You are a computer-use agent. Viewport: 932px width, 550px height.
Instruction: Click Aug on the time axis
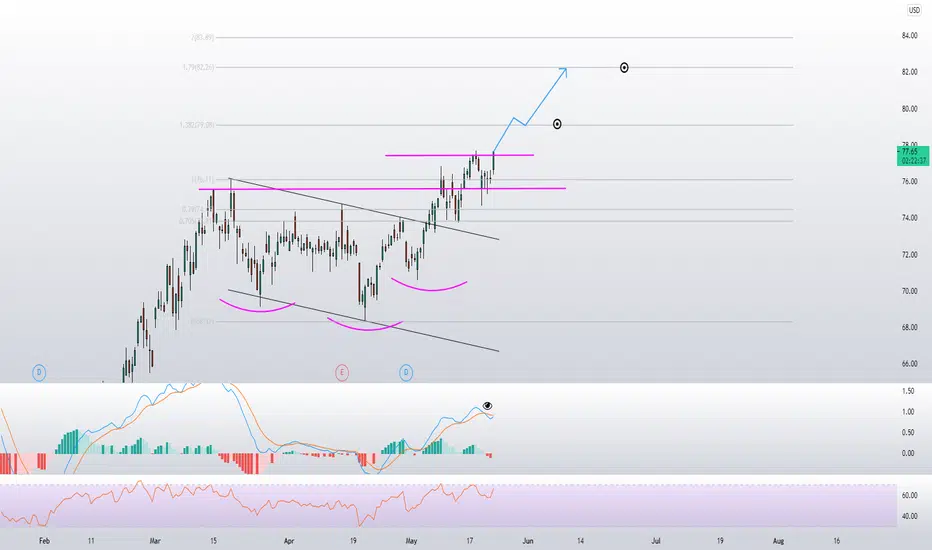pos(778,541)
